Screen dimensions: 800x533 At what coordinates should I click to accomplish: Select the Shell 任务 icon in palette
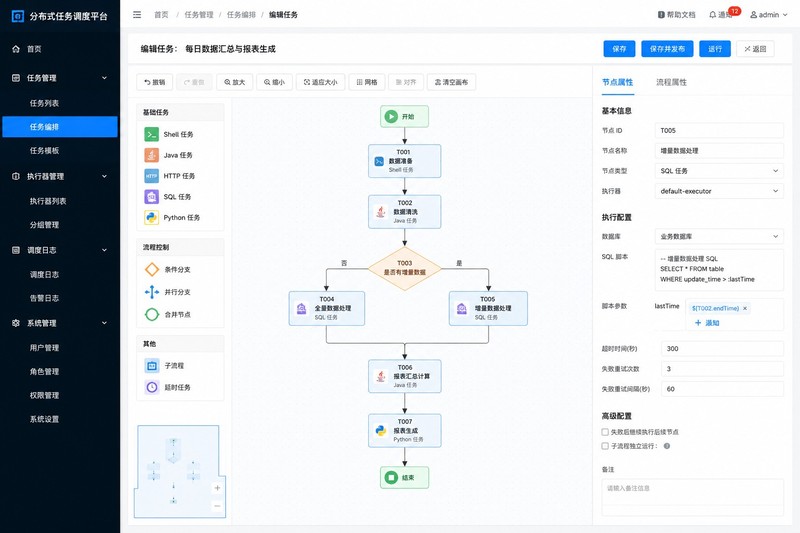click(x=152, y=134)
